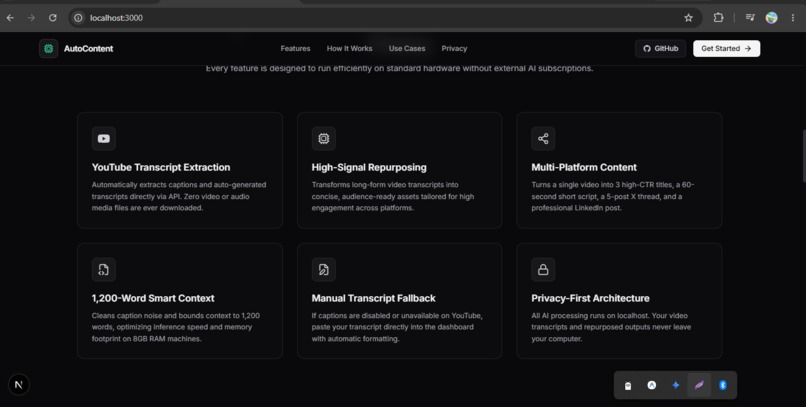Viewport: 806px width, 407px height.
Task: Click the YouTube play icon on first card
Action: point(104,138)
